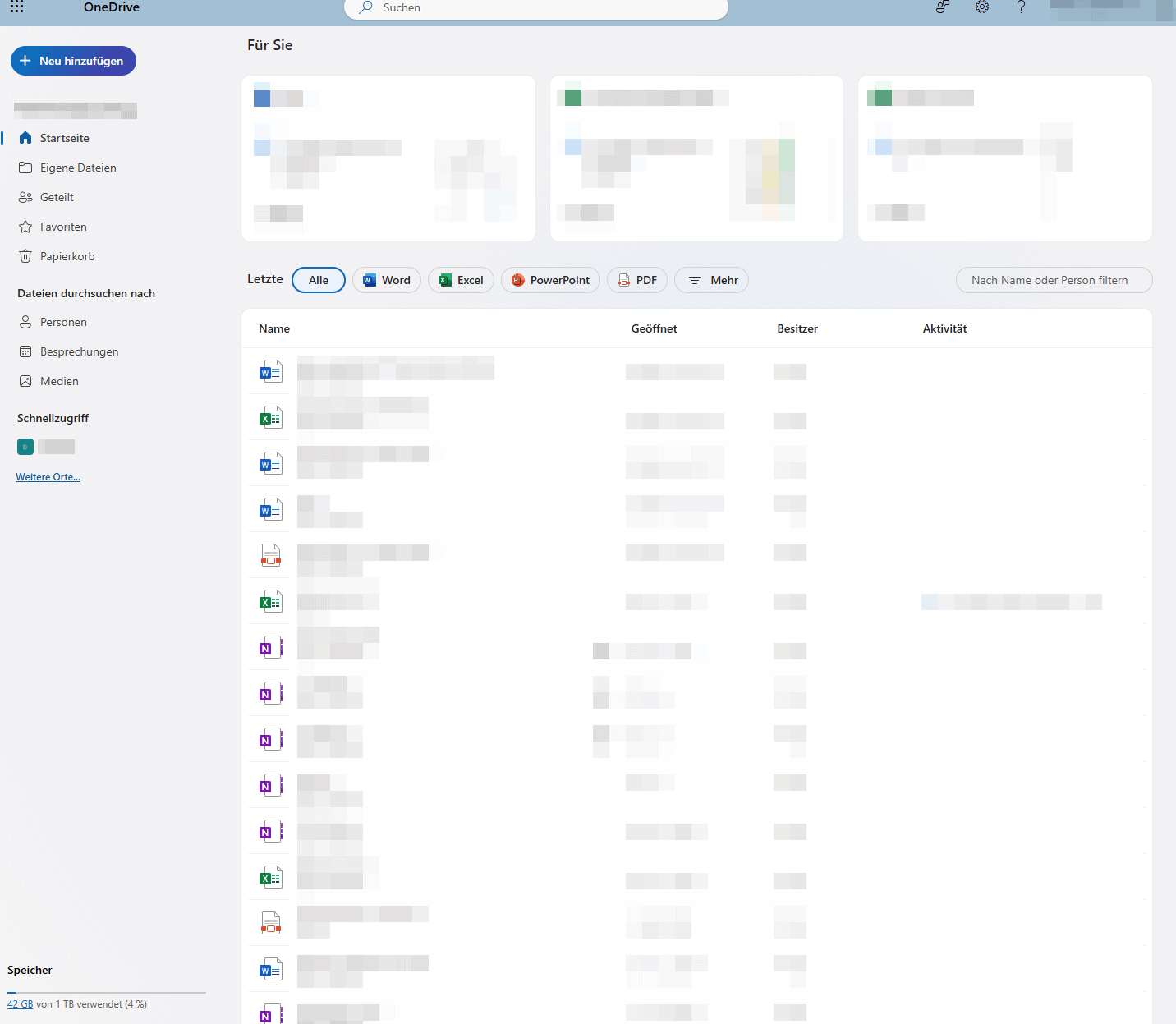
Task: Open settings via the gear icon
Action: tap(982, 7)
